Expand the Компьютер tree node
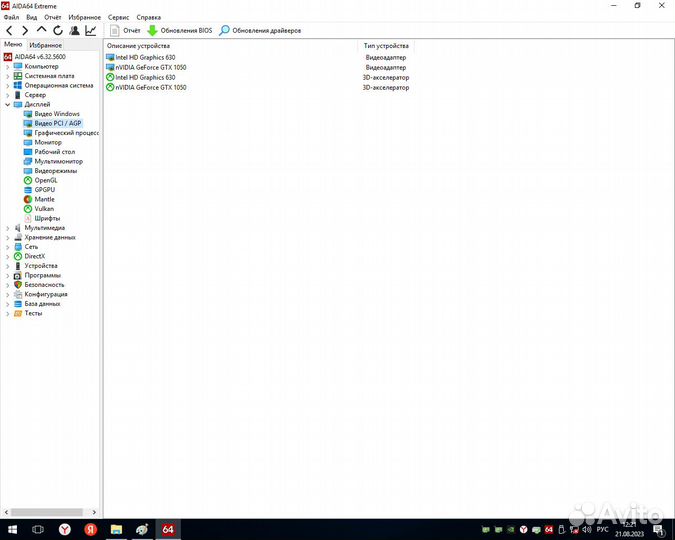The width and height of the screenshot is (675, 540). point(8,66)
